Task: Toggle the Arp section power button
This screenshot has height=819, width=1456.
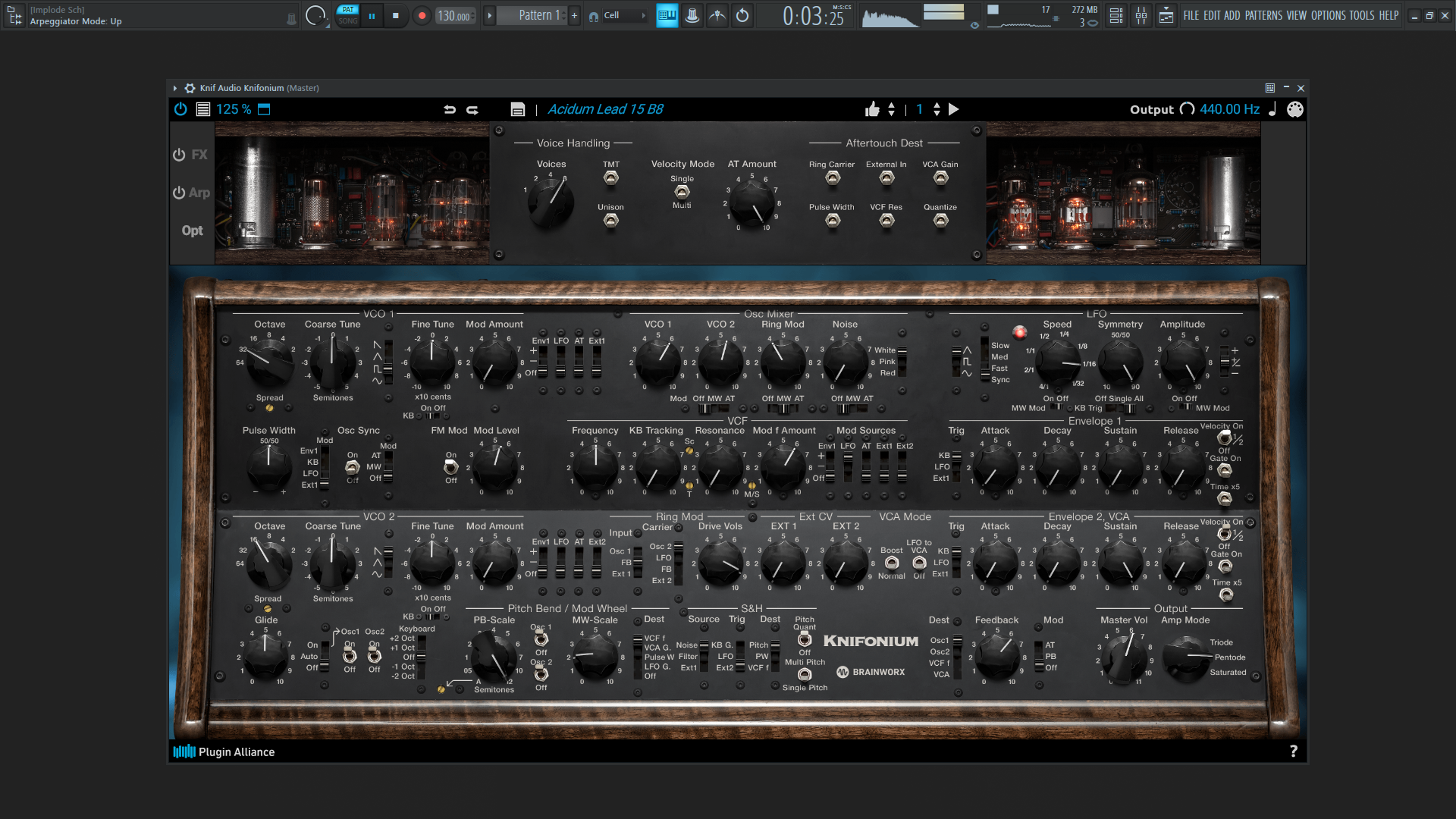Action: click(x=179, y=193)
